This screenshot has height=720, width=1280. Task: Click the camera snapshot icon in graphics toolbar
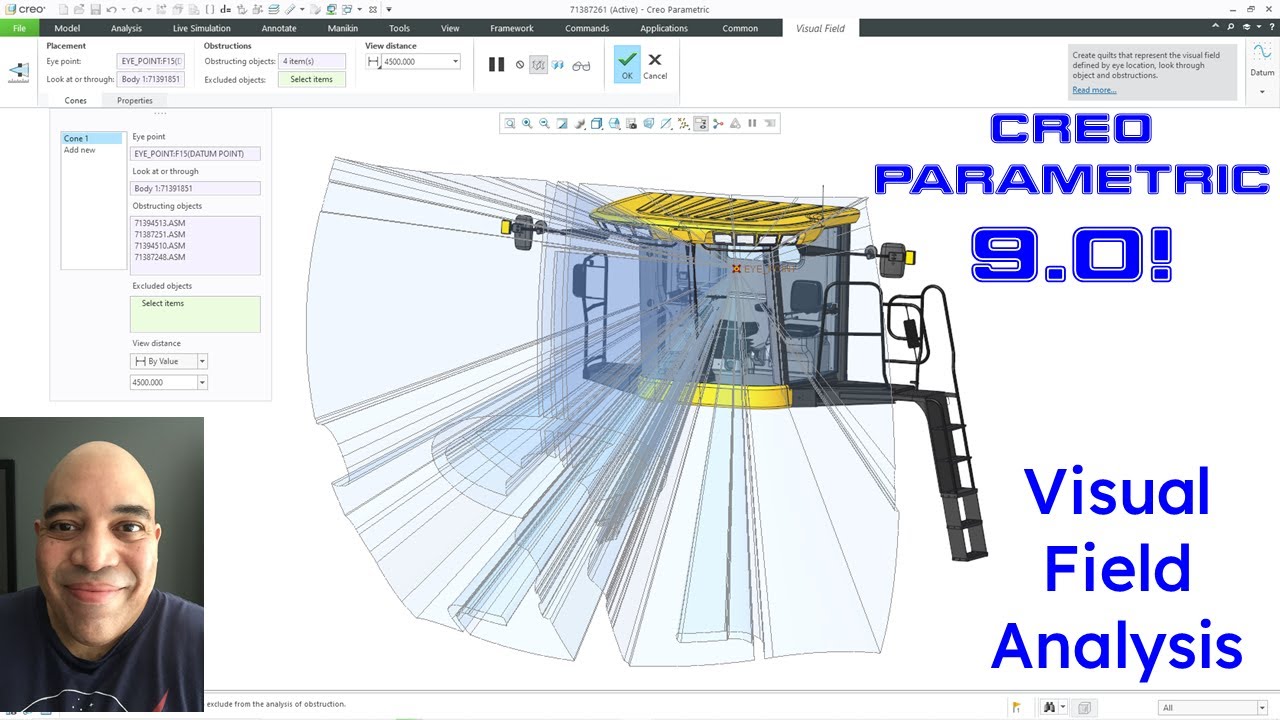632,124
